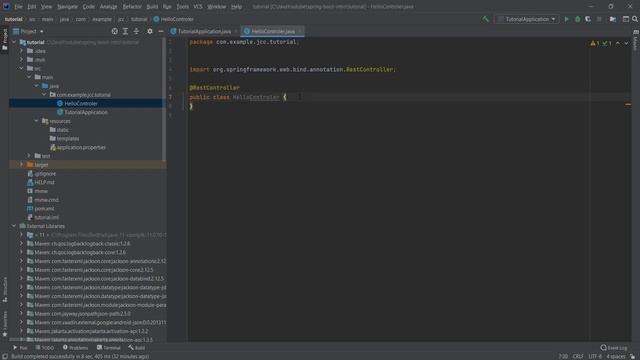Image resolution: width=640 pixels, height=360 pixels.
Task: Click the CRLF line separator status item
Action: 578,356
